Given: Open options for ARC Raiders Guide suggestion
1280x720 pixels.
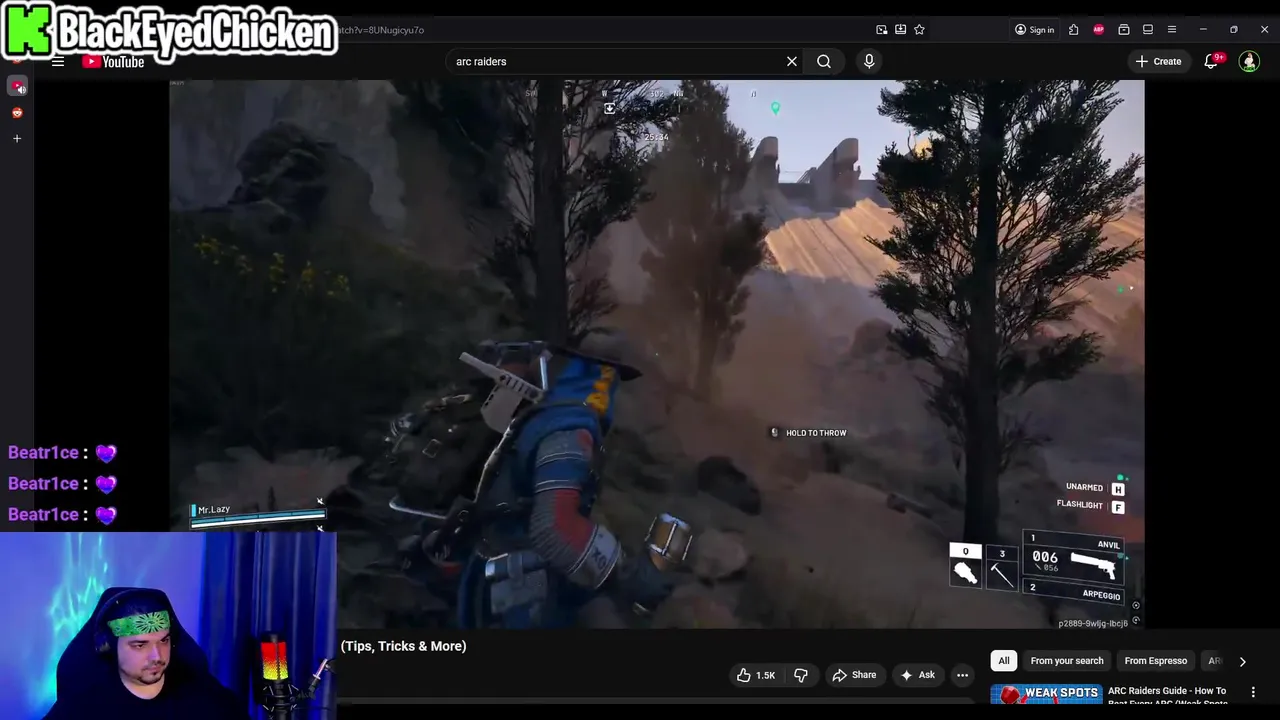Looking at the screenshot, I should coord(1253,692).
